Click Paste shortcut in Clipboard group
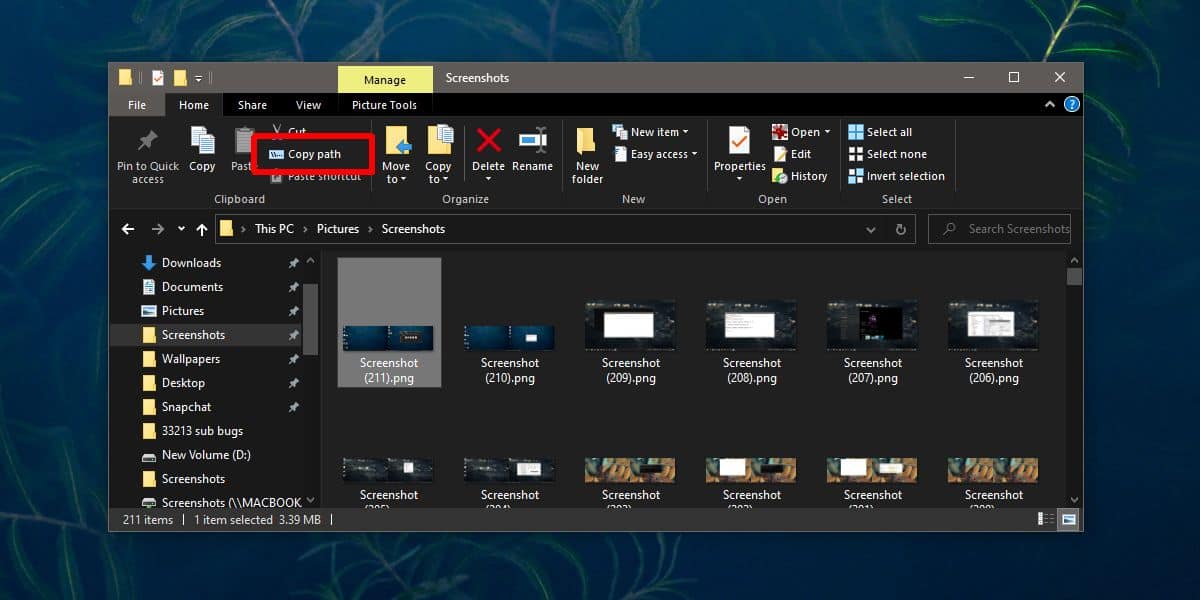Viewport: 1200px width, 600px height. pyautogui.click(x=315, y=177)
